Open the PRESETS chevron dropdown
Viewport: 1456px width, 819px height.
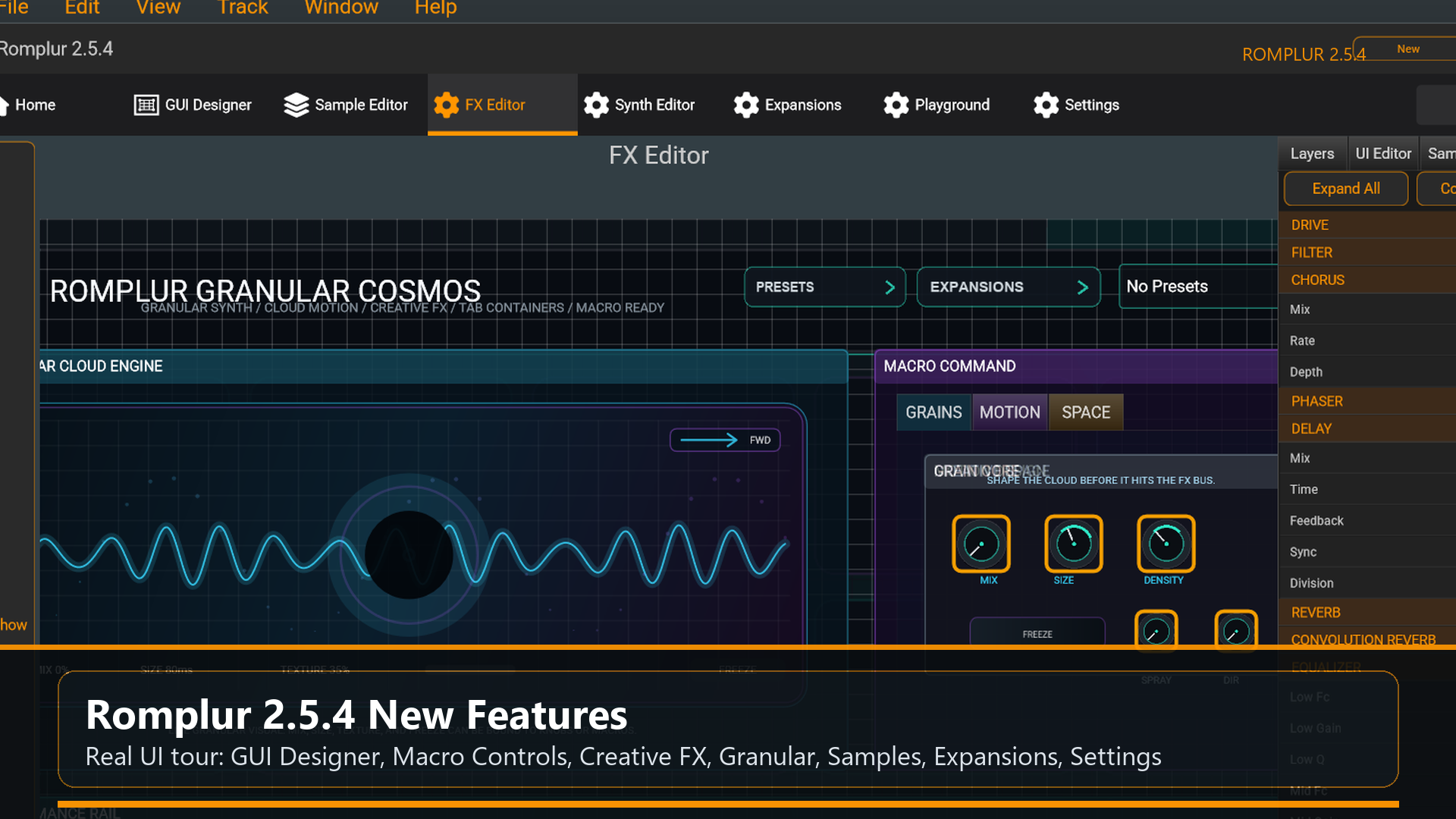coord(825,287)
